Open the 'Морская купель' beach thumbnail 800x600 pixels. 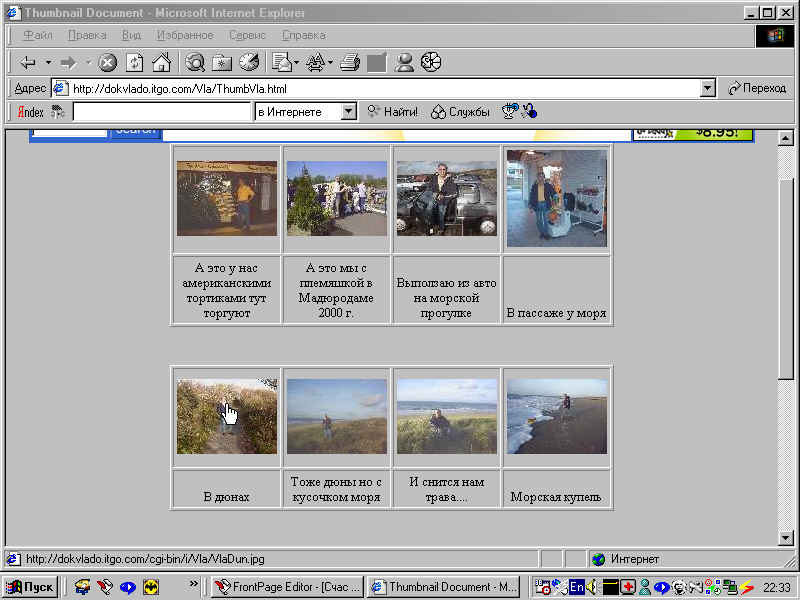pyautogui.click(x=556, y=416)
